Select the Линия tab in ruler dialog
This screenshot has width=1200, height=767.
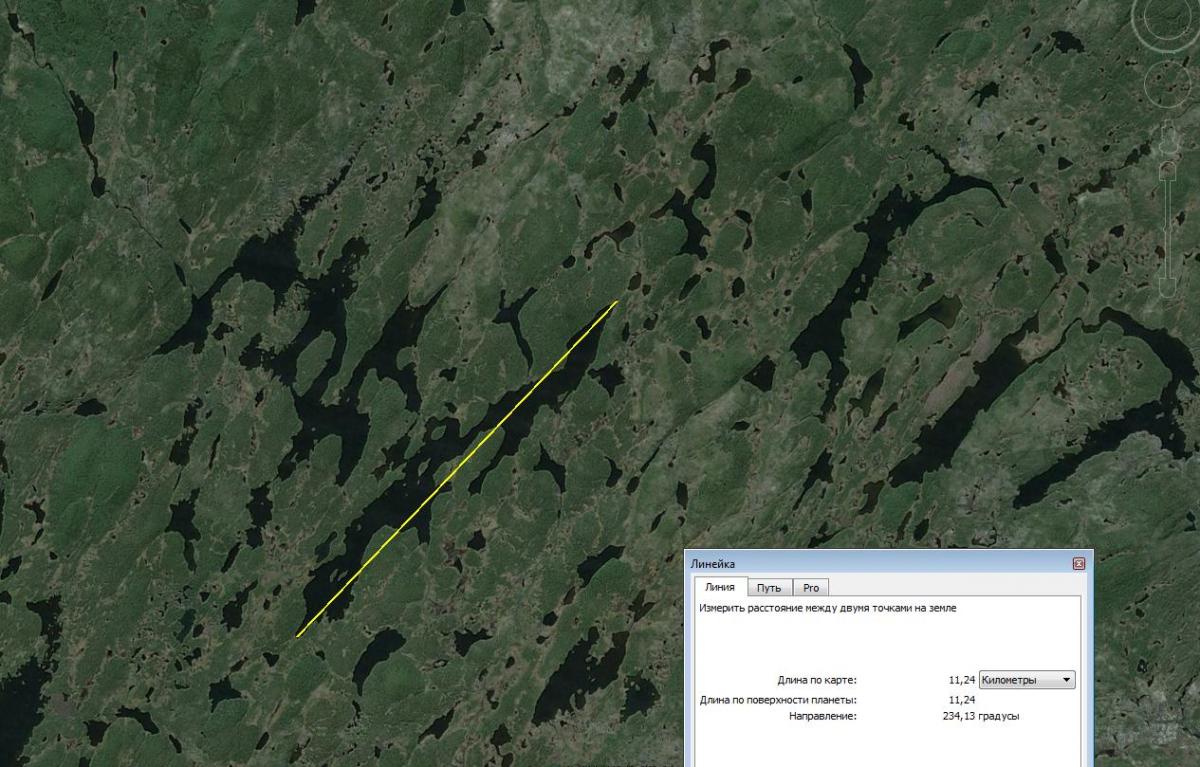coord(719,588)
